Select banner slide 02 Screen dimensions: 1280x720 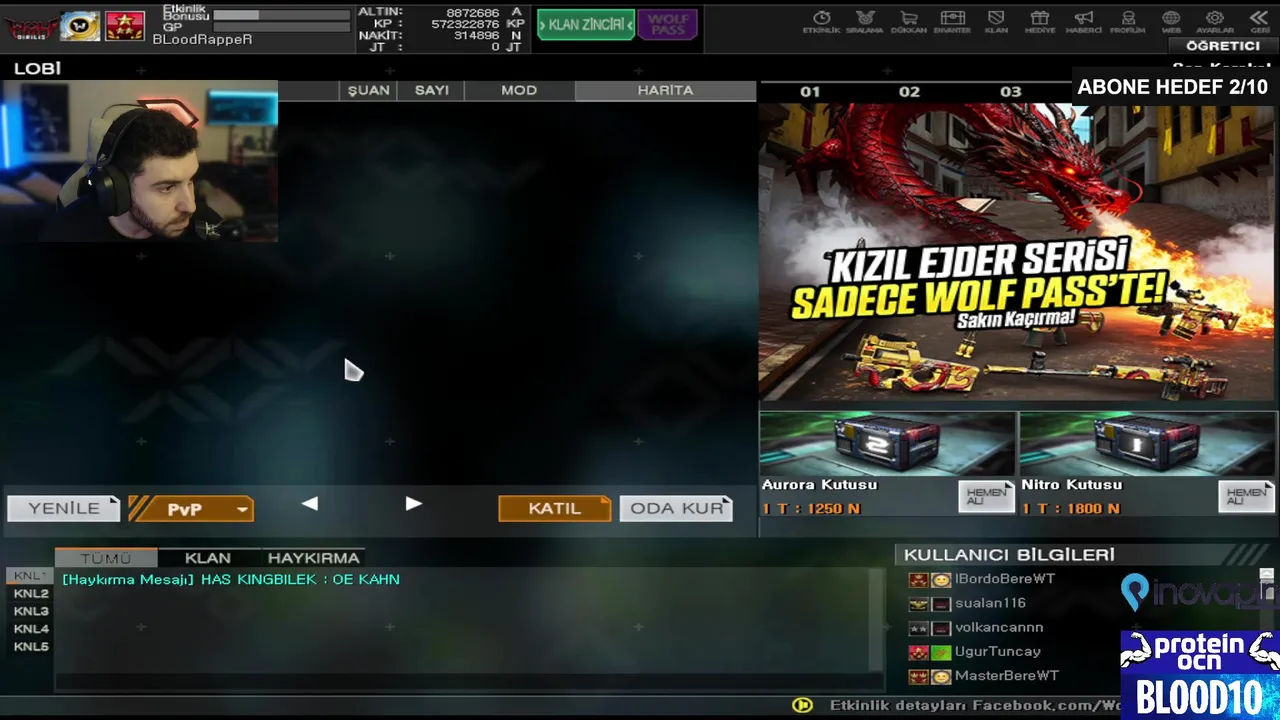pyautogui.click(x=909, y=91)
